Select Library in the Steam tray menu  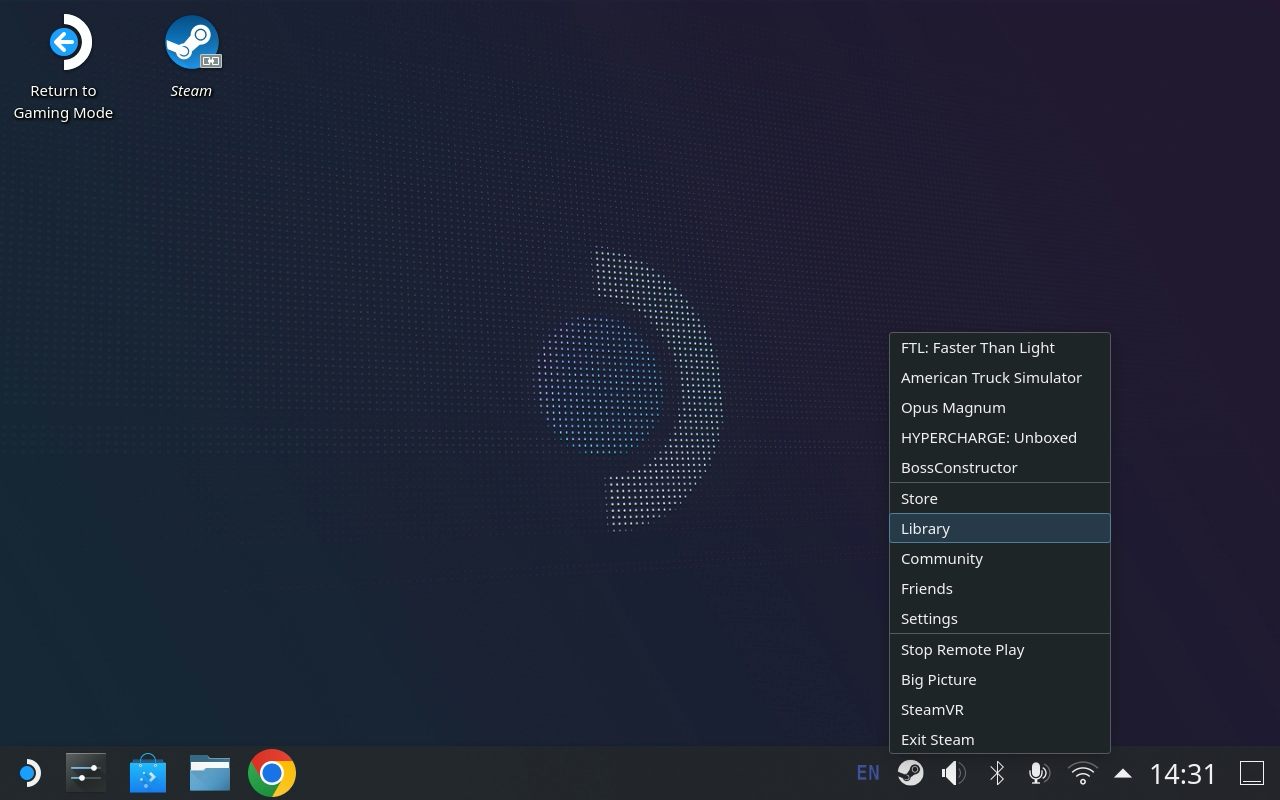pos(1000,528)
